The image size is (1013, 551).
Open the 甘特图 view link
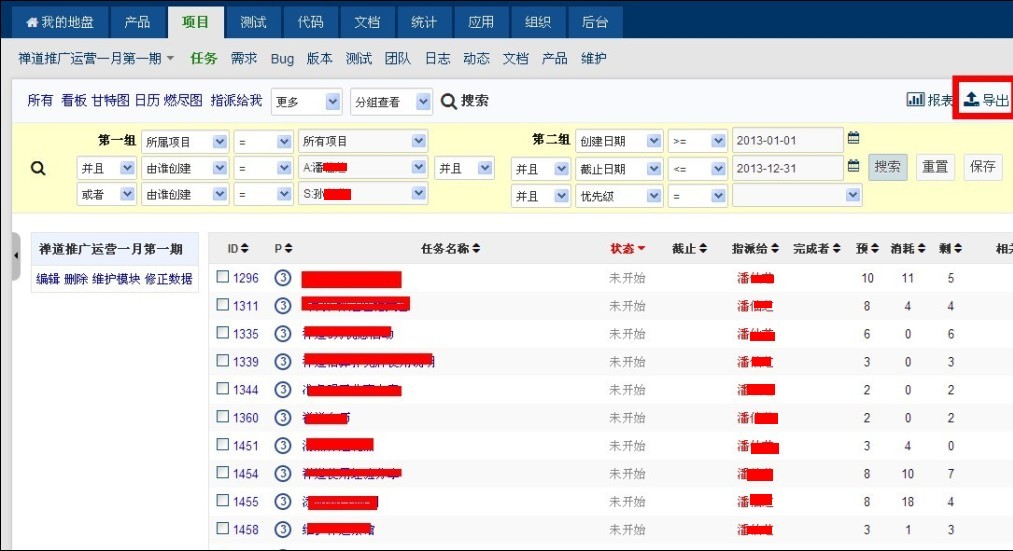110,100
